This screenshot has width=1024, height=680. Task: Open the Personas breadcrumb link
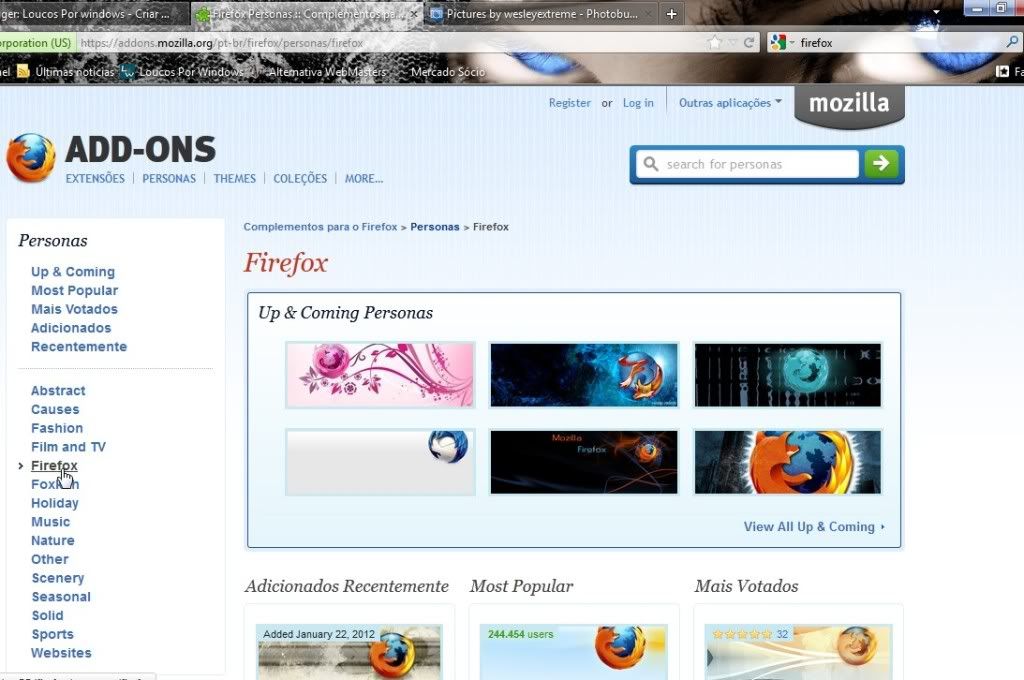(x=434, y=227)
